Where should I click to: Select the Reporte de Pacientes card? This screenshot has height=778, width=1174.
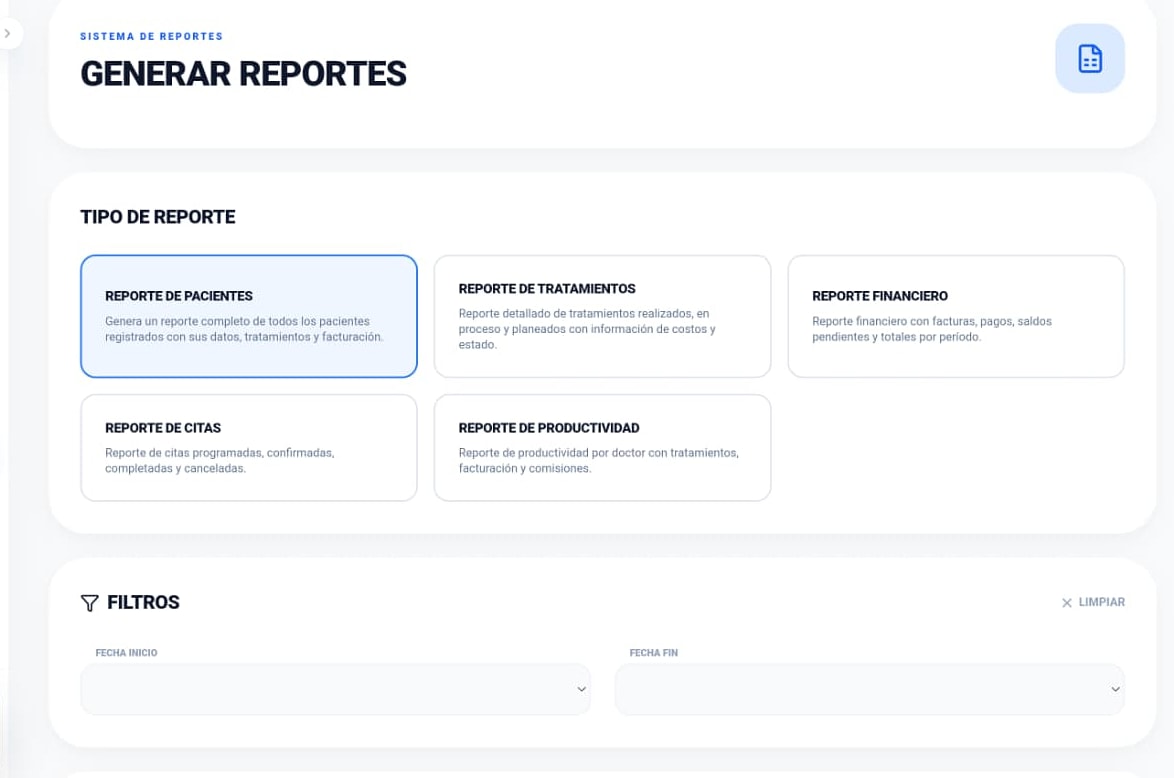249,316
